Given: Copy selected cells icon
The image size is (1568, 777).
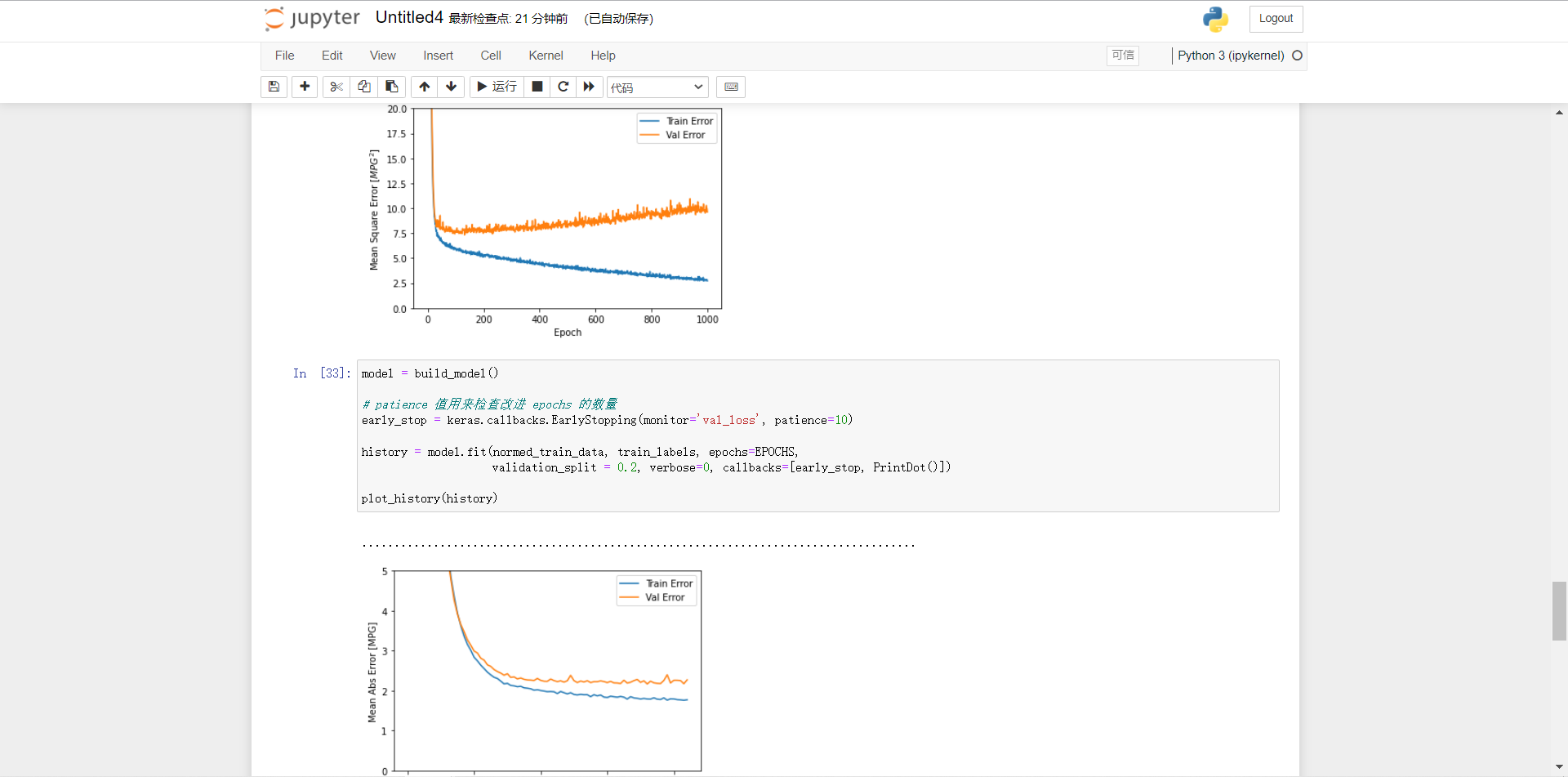Looking at the screenshot, I should tap(364, 87).
